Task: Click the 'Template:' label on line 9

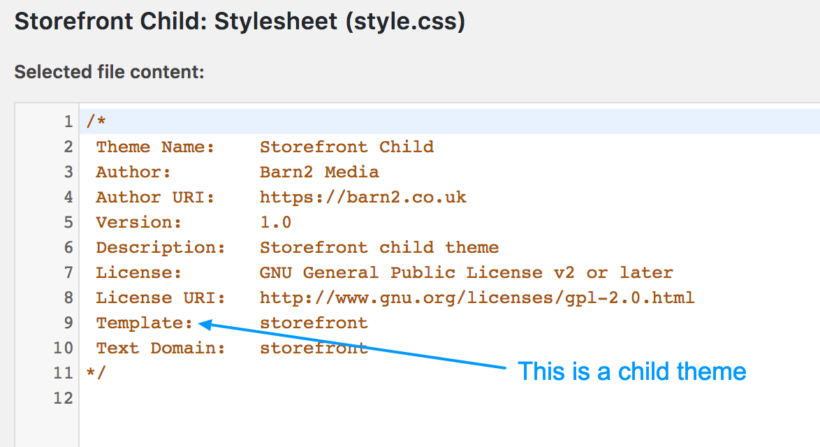Action: pyautogui.click(x=144, y=322)
